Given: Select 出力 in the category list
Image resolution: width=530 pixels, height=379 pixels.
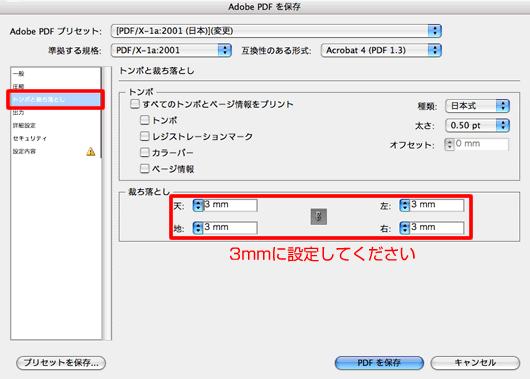Looking at the screenshot, I should pos(56,112).
